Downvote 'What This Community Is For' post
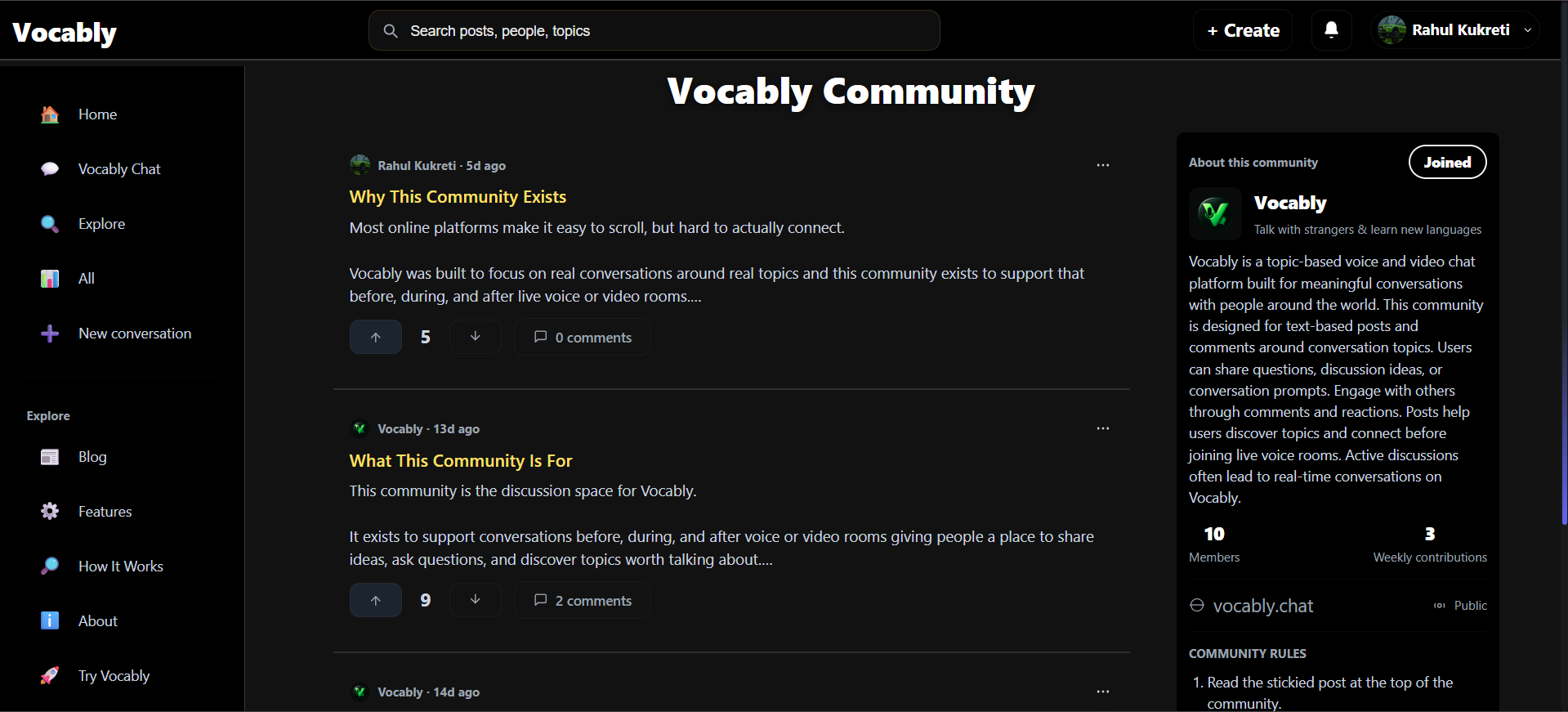Screen dimensions: 1568x712 click(475, 600)
